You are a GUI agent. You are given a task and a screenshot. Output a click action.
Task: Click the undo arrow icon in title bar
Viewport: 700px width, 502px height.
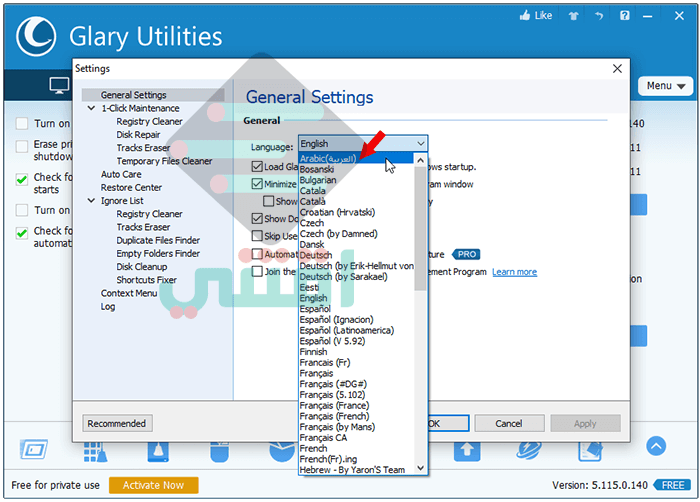pyautogui.click(x=599, y=16)
